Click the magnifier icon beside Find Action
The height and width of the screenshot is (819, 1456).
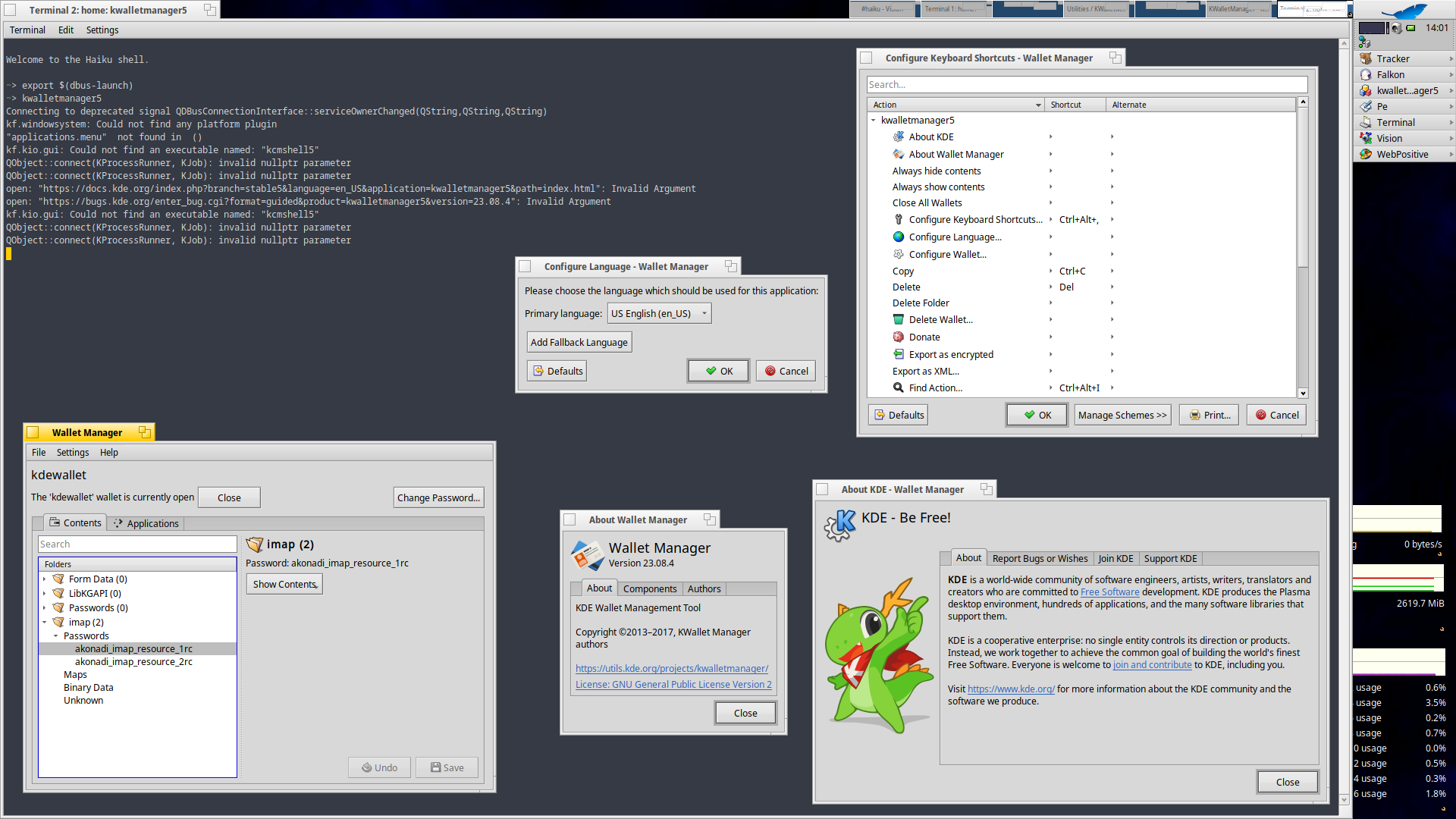(x=899, y=388)
